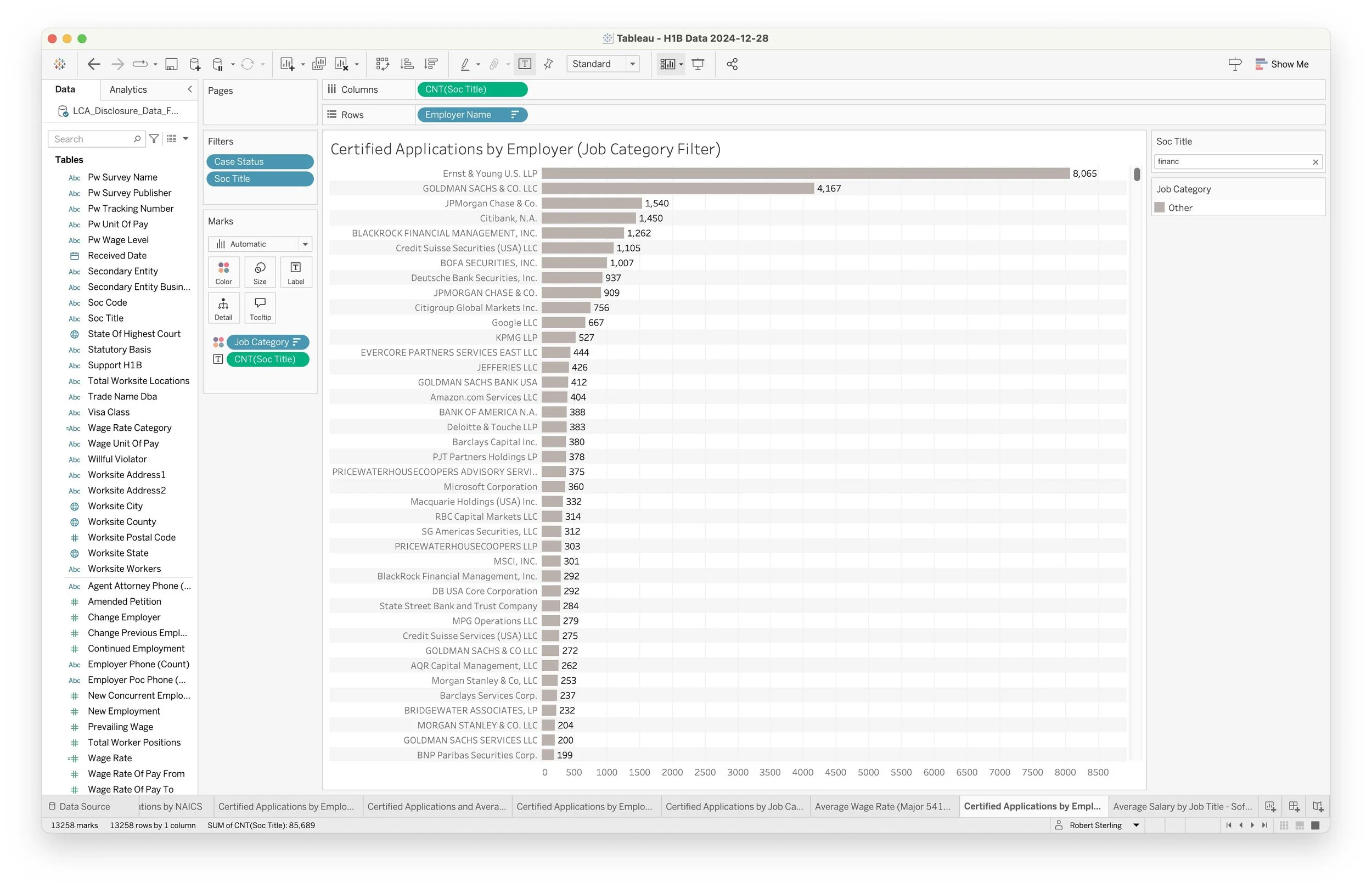Click the Other job category color swatch

pyautogui.click(x=1160, y=207)
